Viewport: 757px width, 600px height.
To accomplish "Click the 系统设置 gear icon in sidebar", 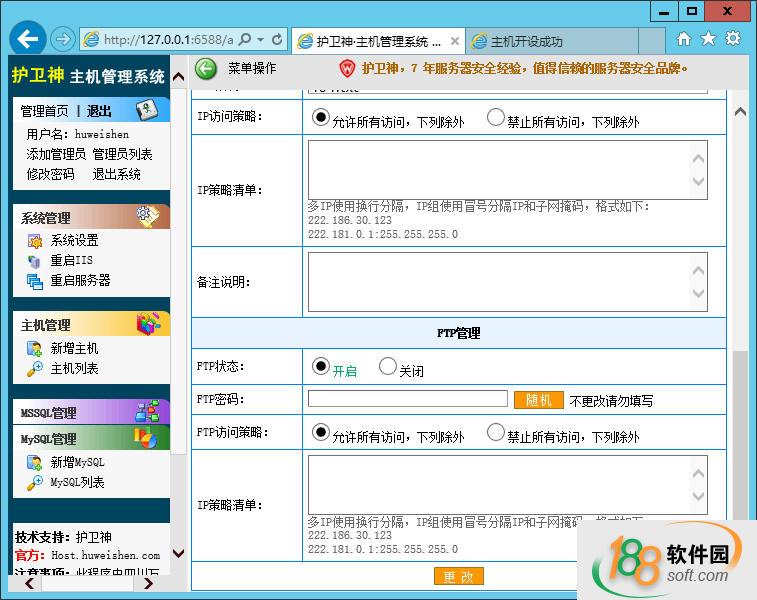I will pos(35,241).
